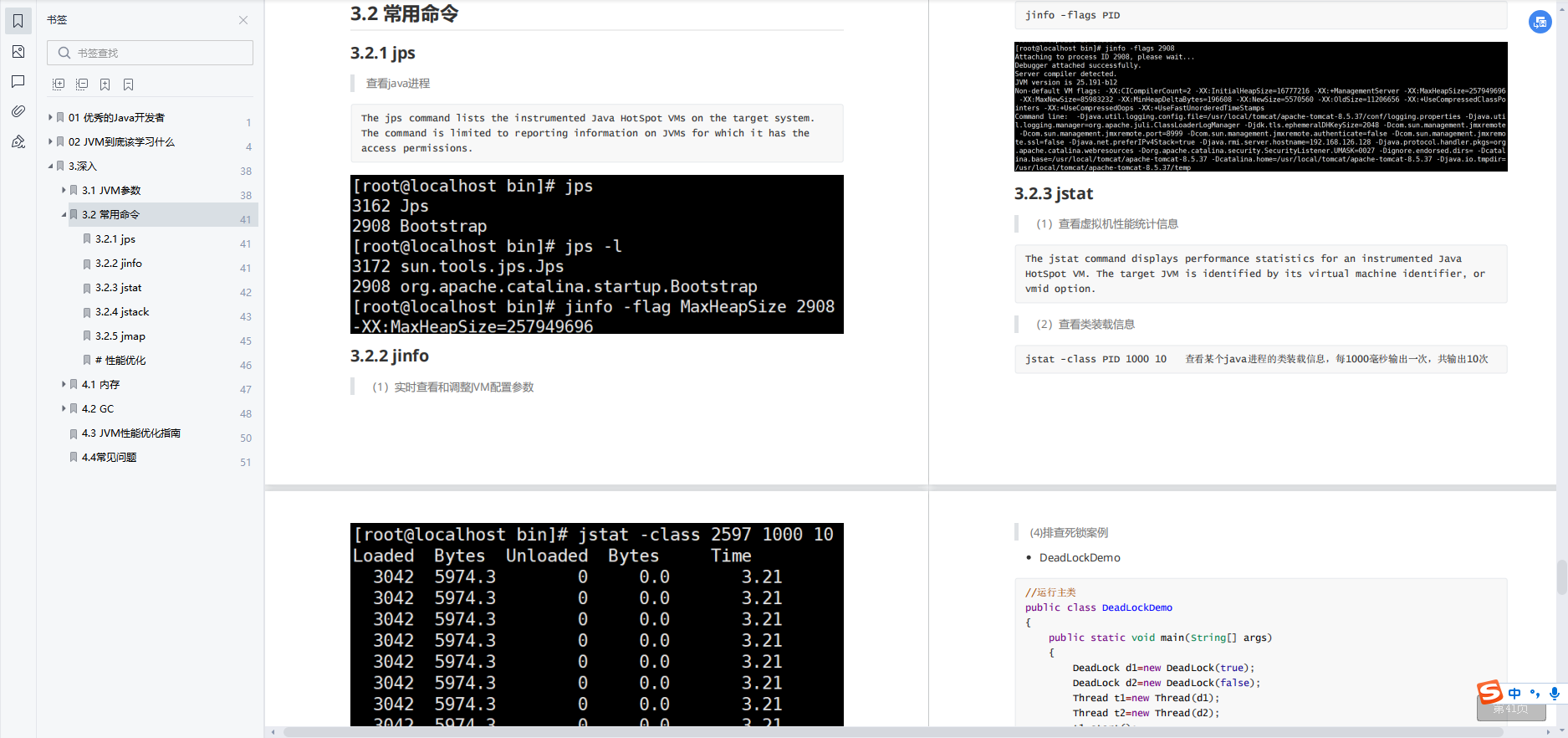1568x738 pixels.
Task: Delete bookmark icon in toolbar
Action: (129, 85)
